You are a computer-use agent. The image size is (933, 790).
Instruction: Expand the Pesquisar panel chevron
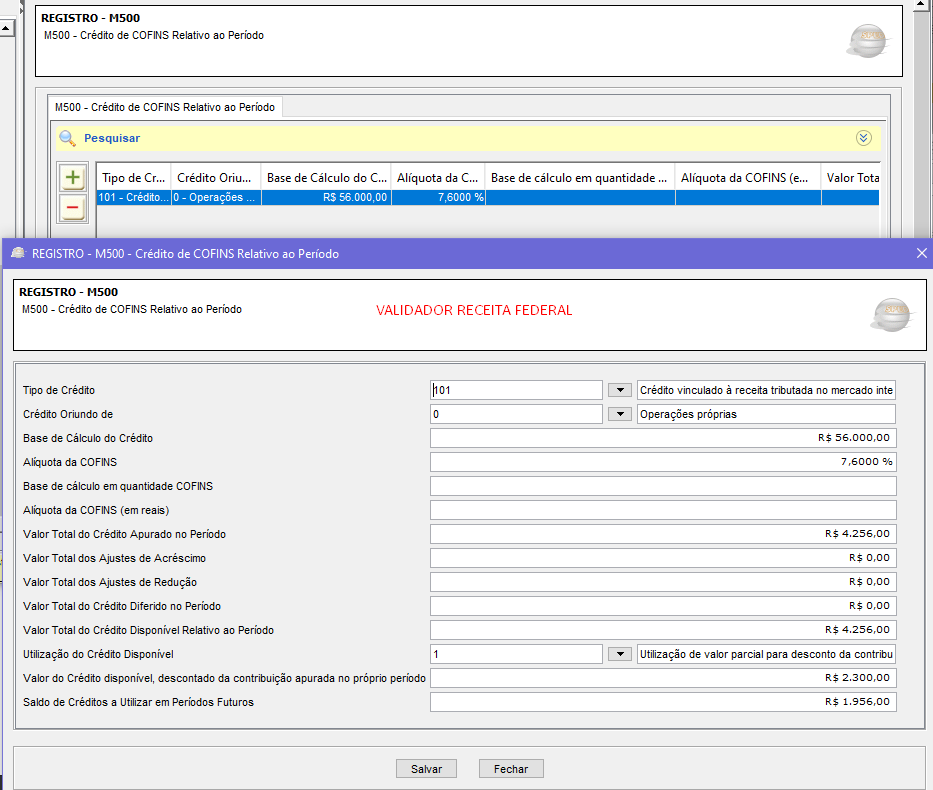click(x=863, y=138)
